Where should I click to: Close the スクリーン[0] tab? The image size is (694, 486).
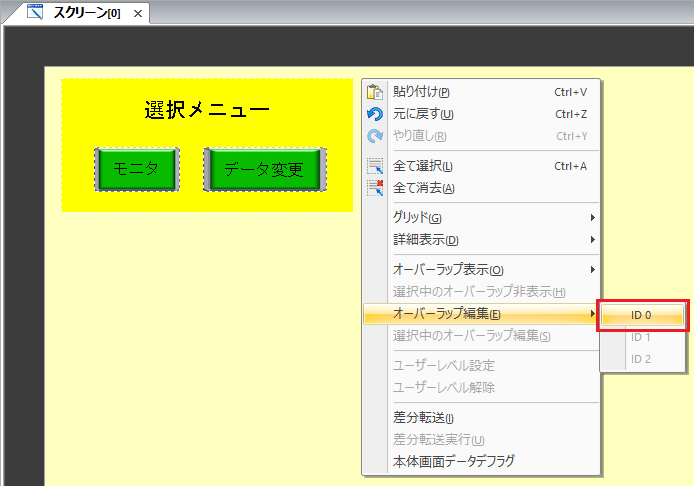click(x=137, y=13)
